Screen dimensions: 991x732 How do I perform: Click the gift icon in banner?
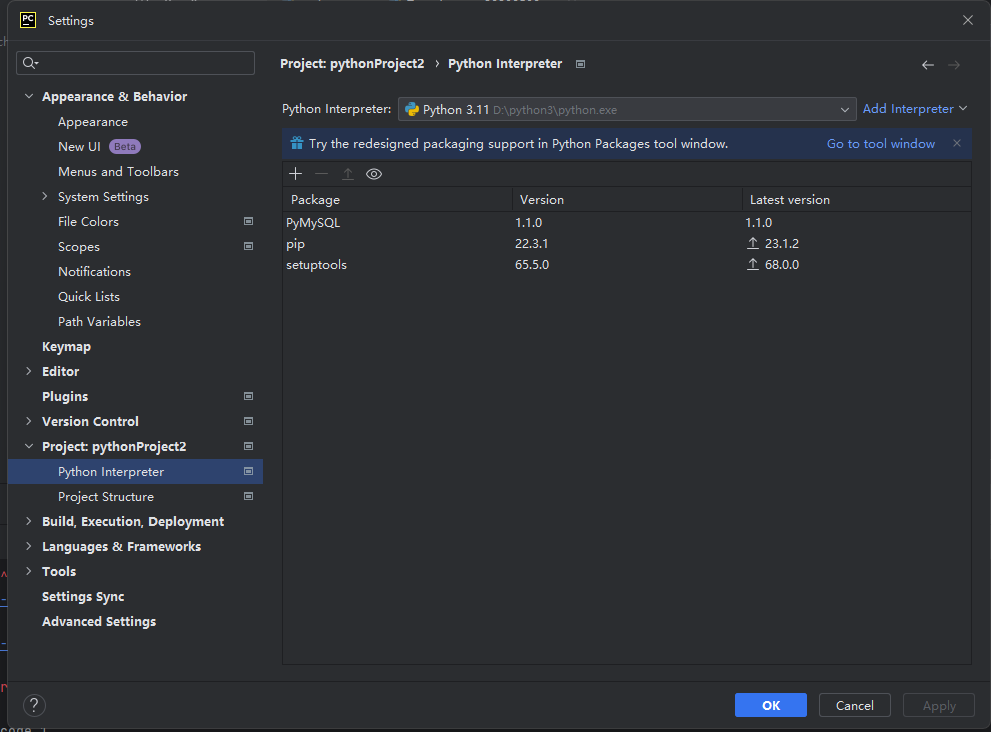click(x=296, y=144)
